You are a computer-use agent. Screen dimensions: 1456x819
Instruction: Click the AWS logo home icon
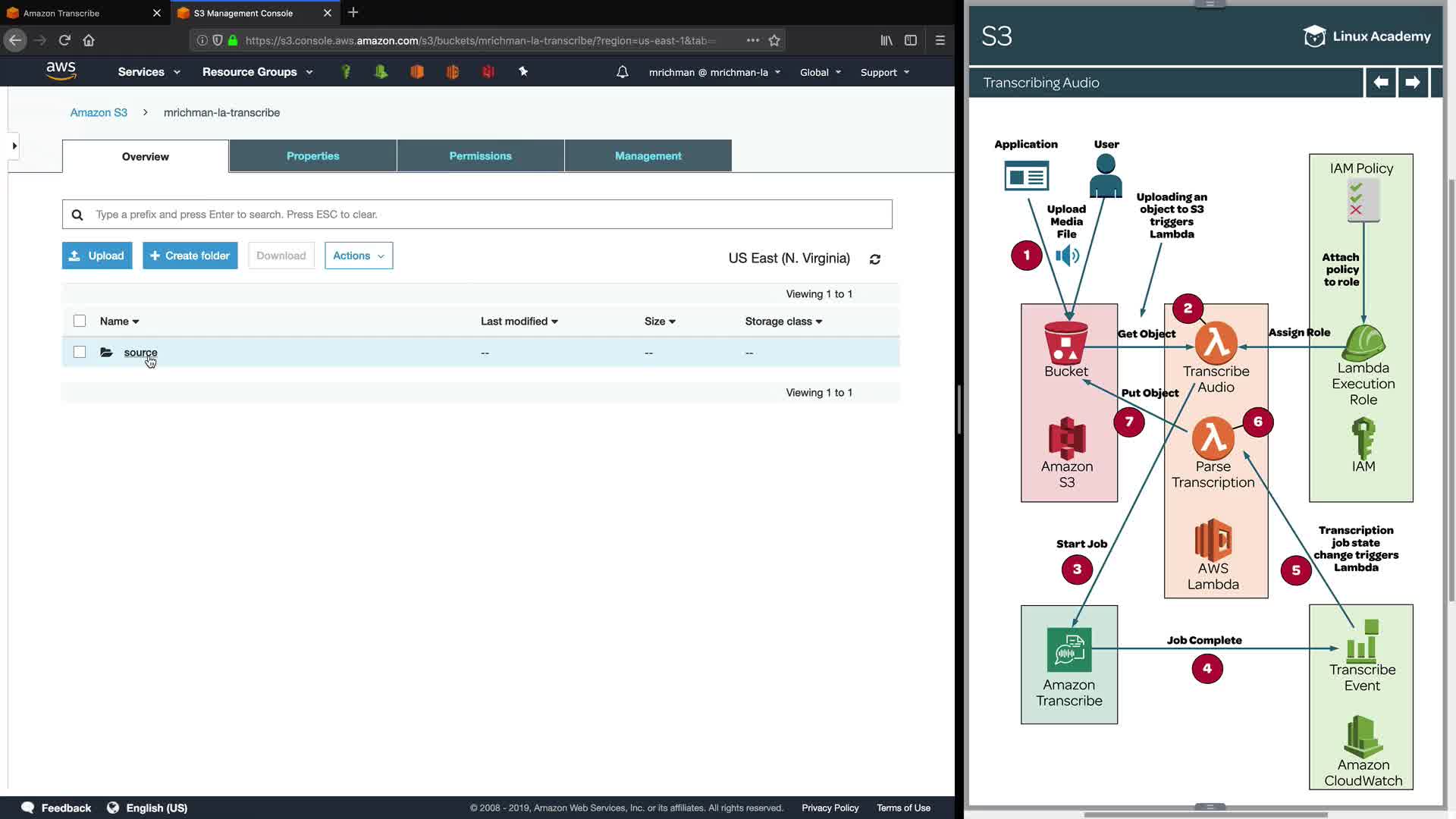pos(61,71)
